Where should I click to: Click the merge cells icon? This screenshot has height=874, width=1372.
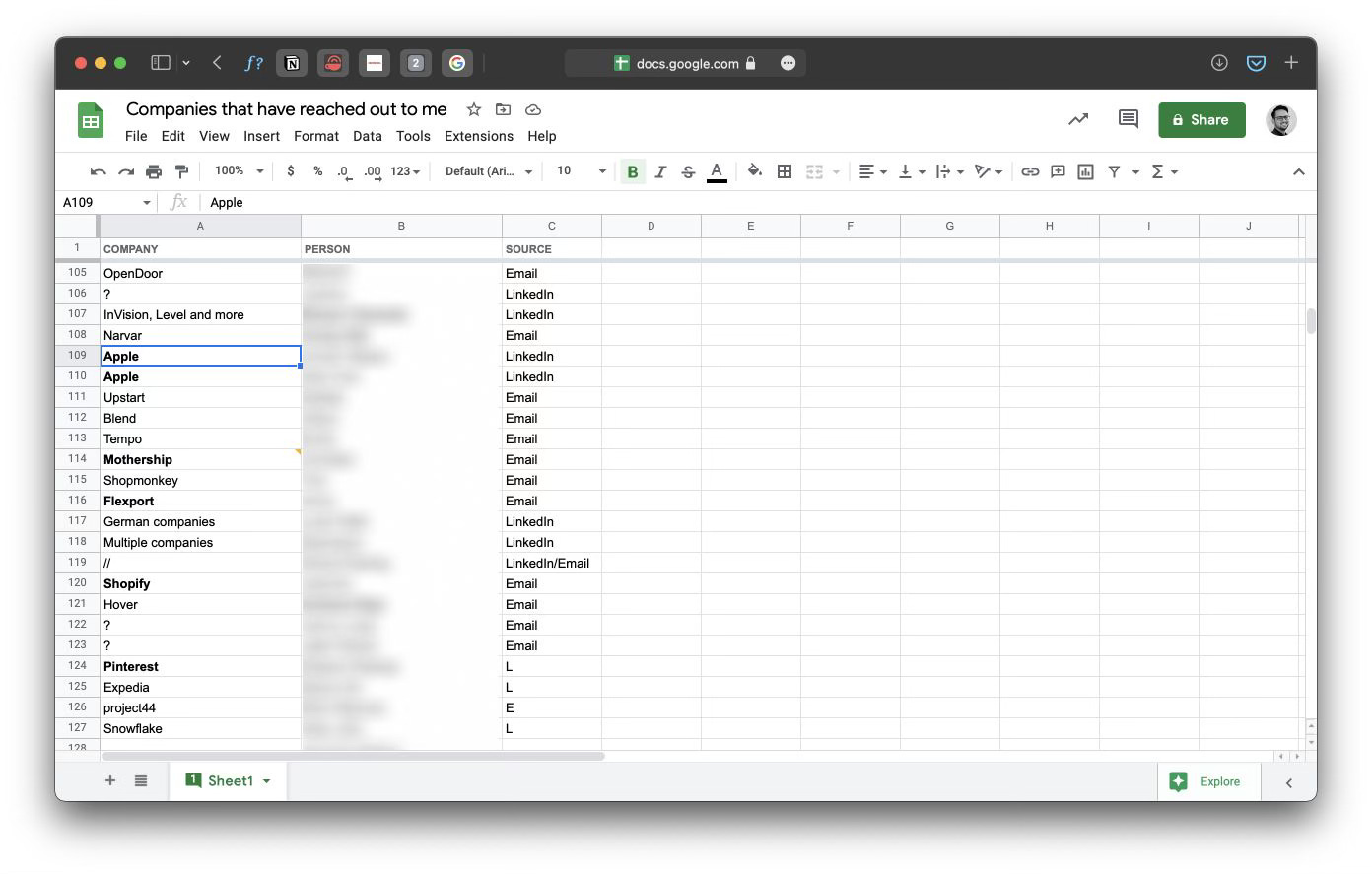point(814,171)
